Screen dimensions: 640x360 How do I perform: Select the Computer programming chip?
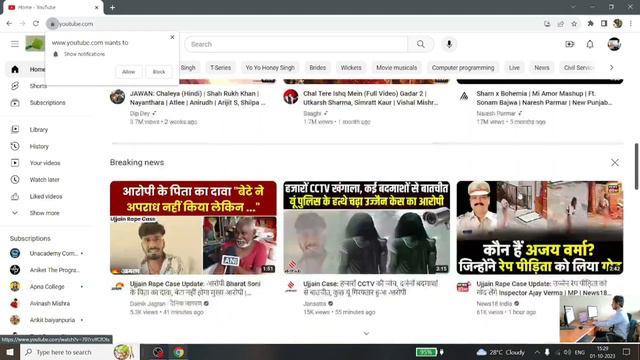463,68
